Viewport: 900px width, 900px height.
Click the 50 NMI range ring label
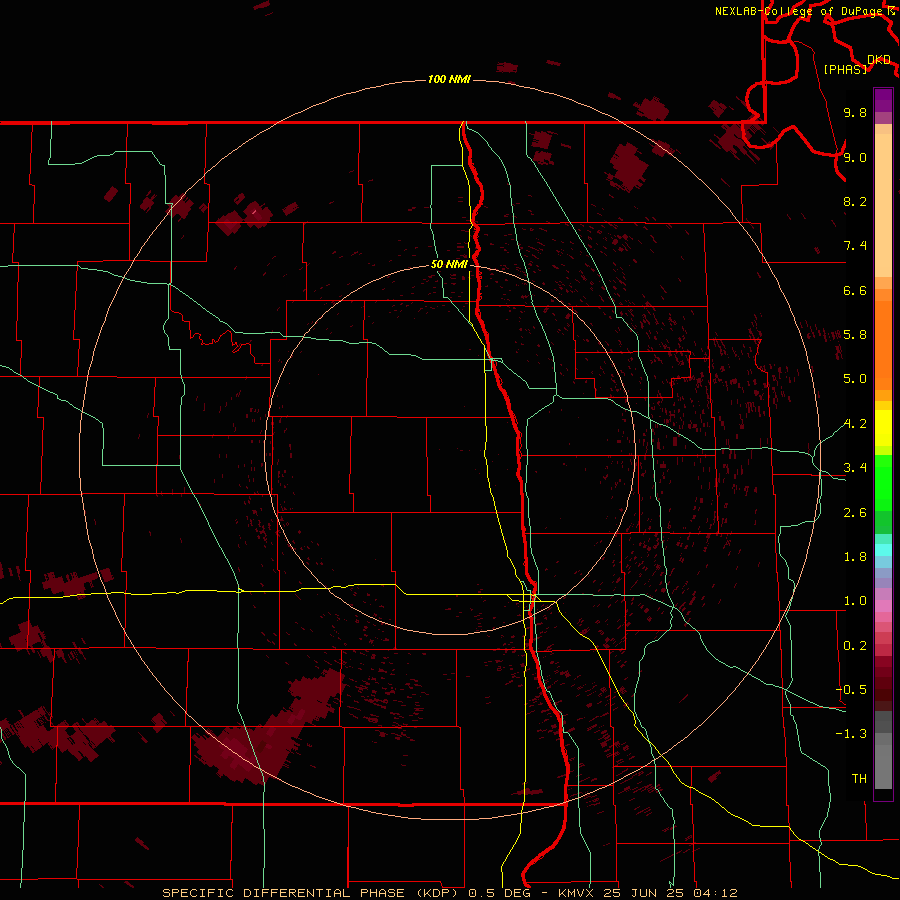pos(449,265)
